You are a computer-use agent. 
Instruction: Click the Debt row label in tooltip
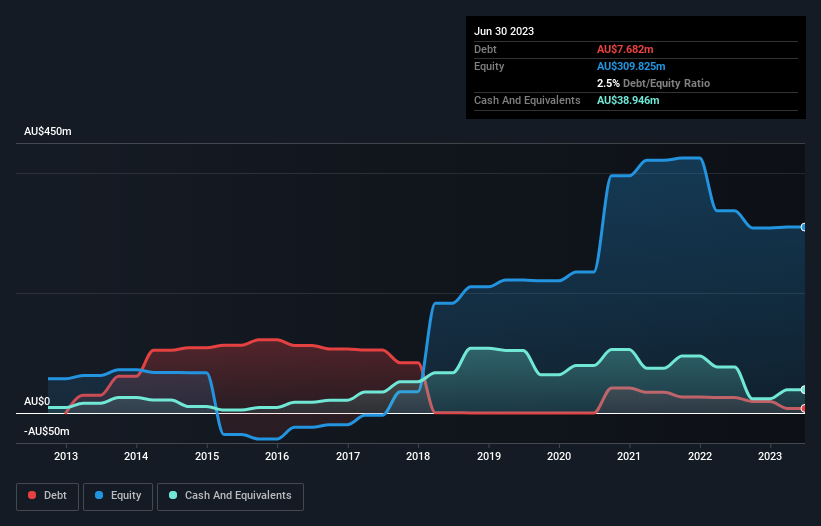(x=485, y=49)
